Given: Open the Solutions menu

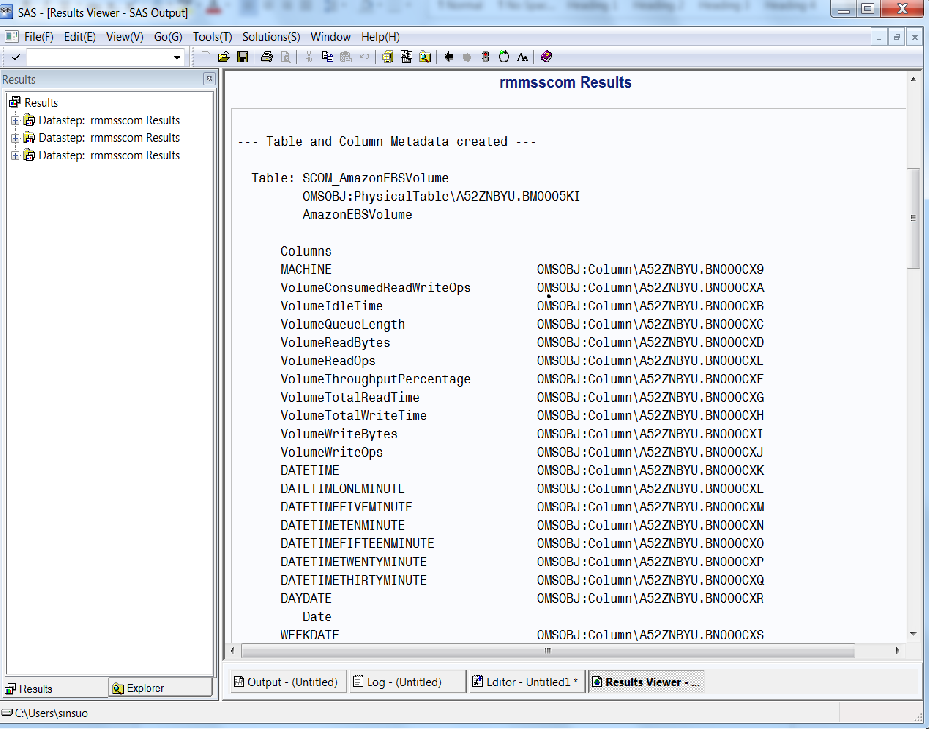Looking at the screenshot, I should point(271,36).
